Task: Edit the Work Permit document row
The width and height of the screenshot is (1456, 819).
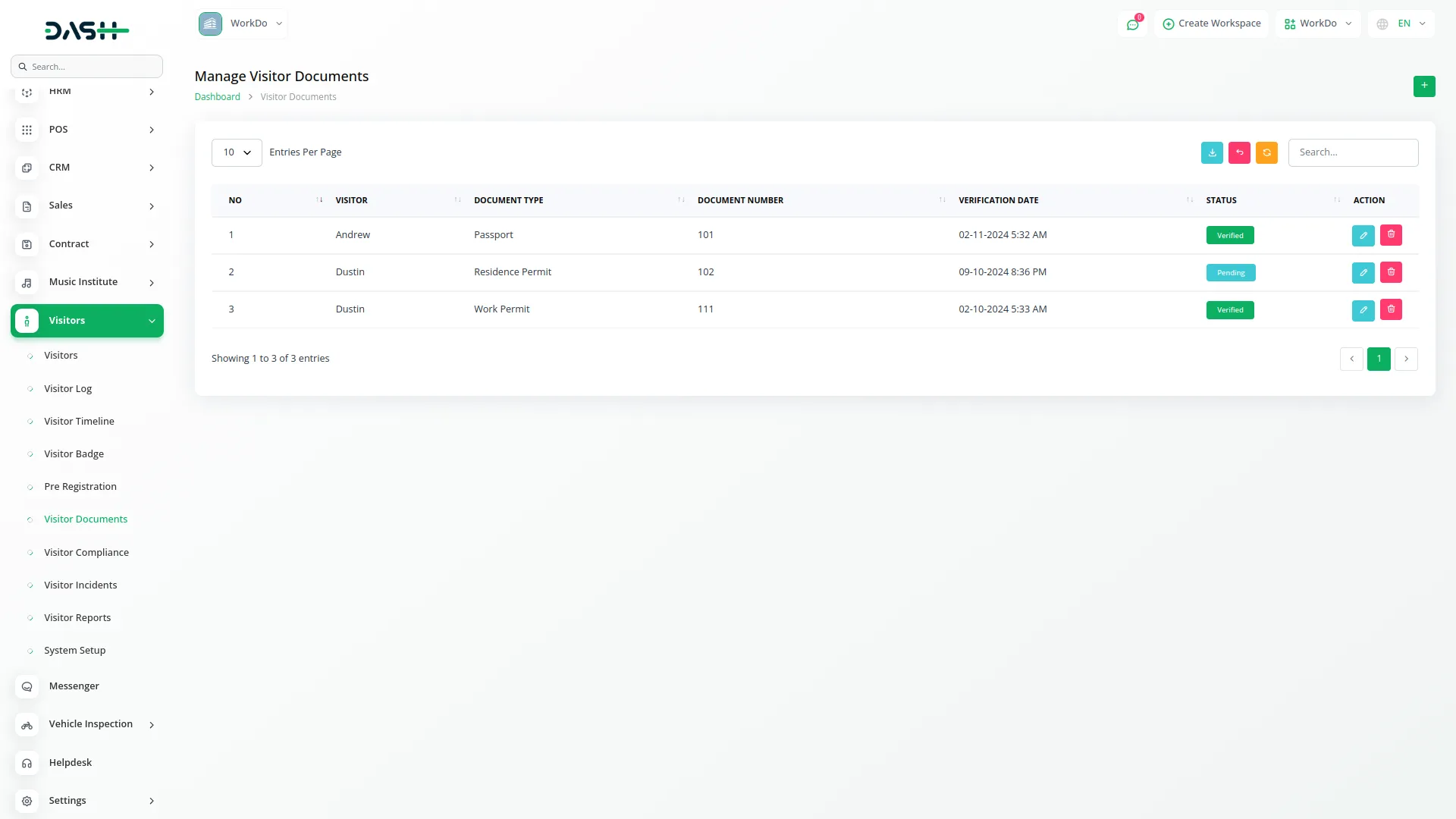Action: point(1363,309)
